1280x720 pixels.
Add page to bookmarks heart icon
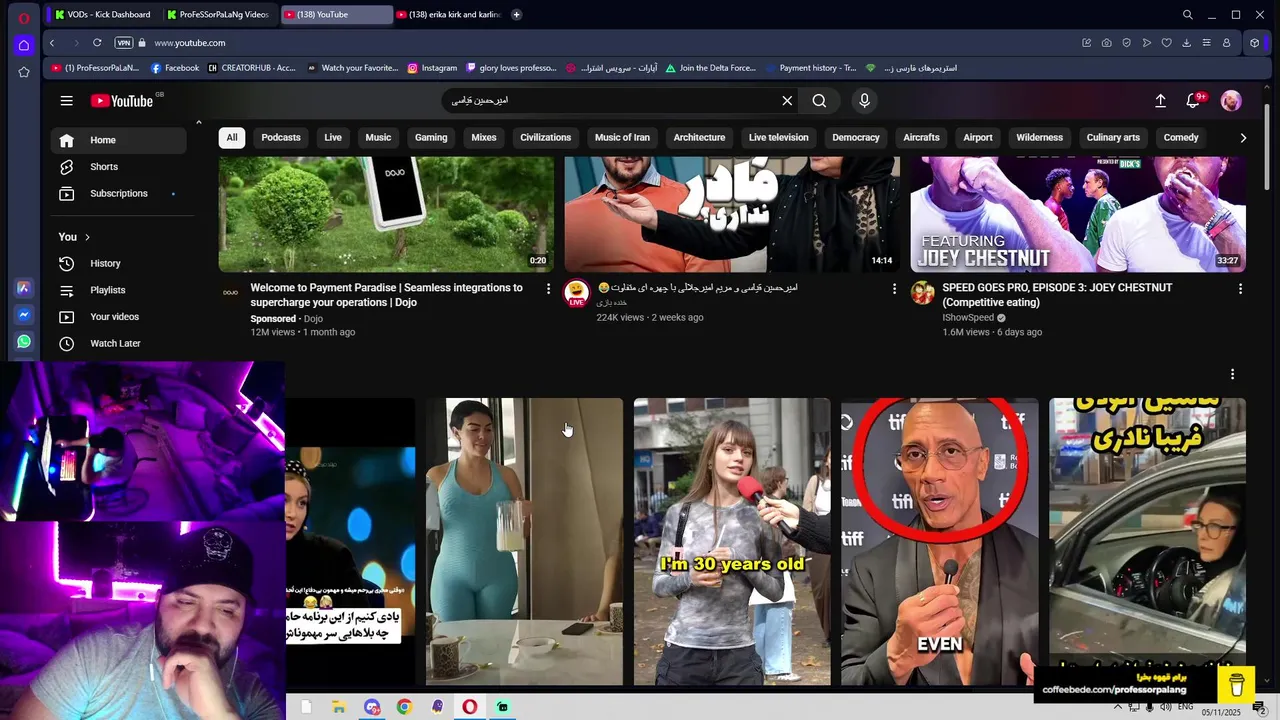[x=1166, y=43]
